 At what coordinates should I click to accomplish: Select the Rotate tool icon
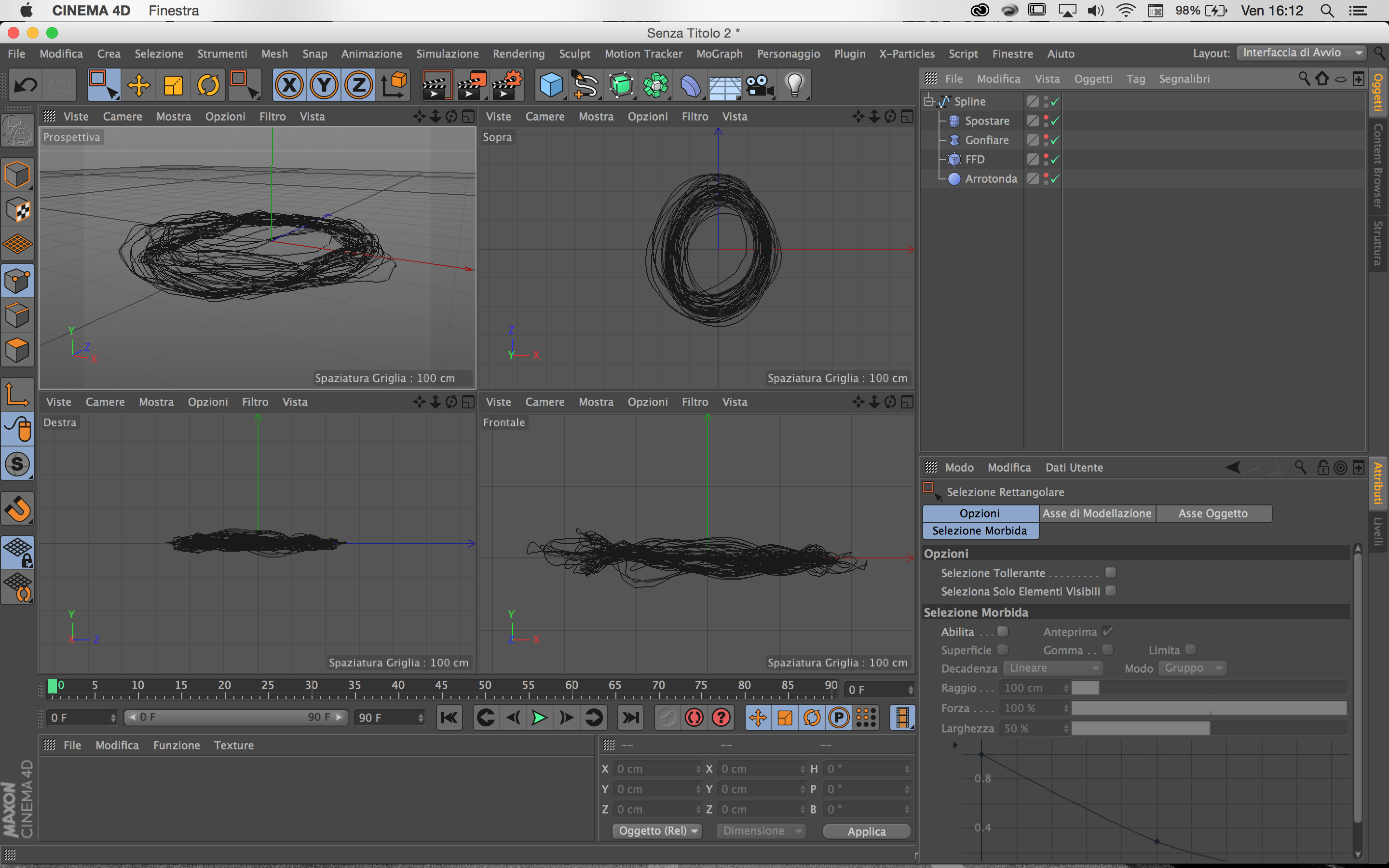pyautogui.click(x=208, y=85)
